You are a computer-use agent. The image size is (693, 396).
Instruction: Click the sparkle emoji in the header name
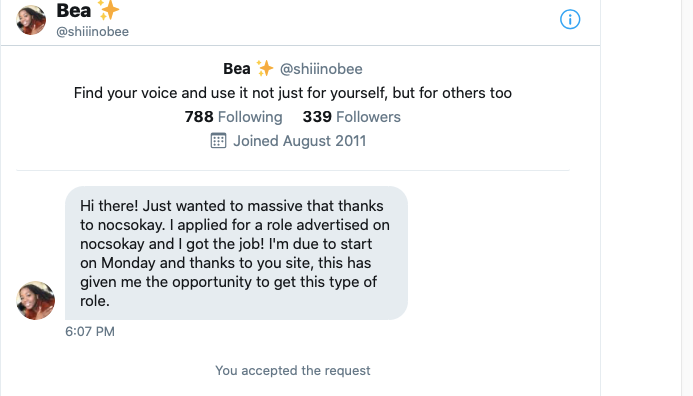pos(108,10)
